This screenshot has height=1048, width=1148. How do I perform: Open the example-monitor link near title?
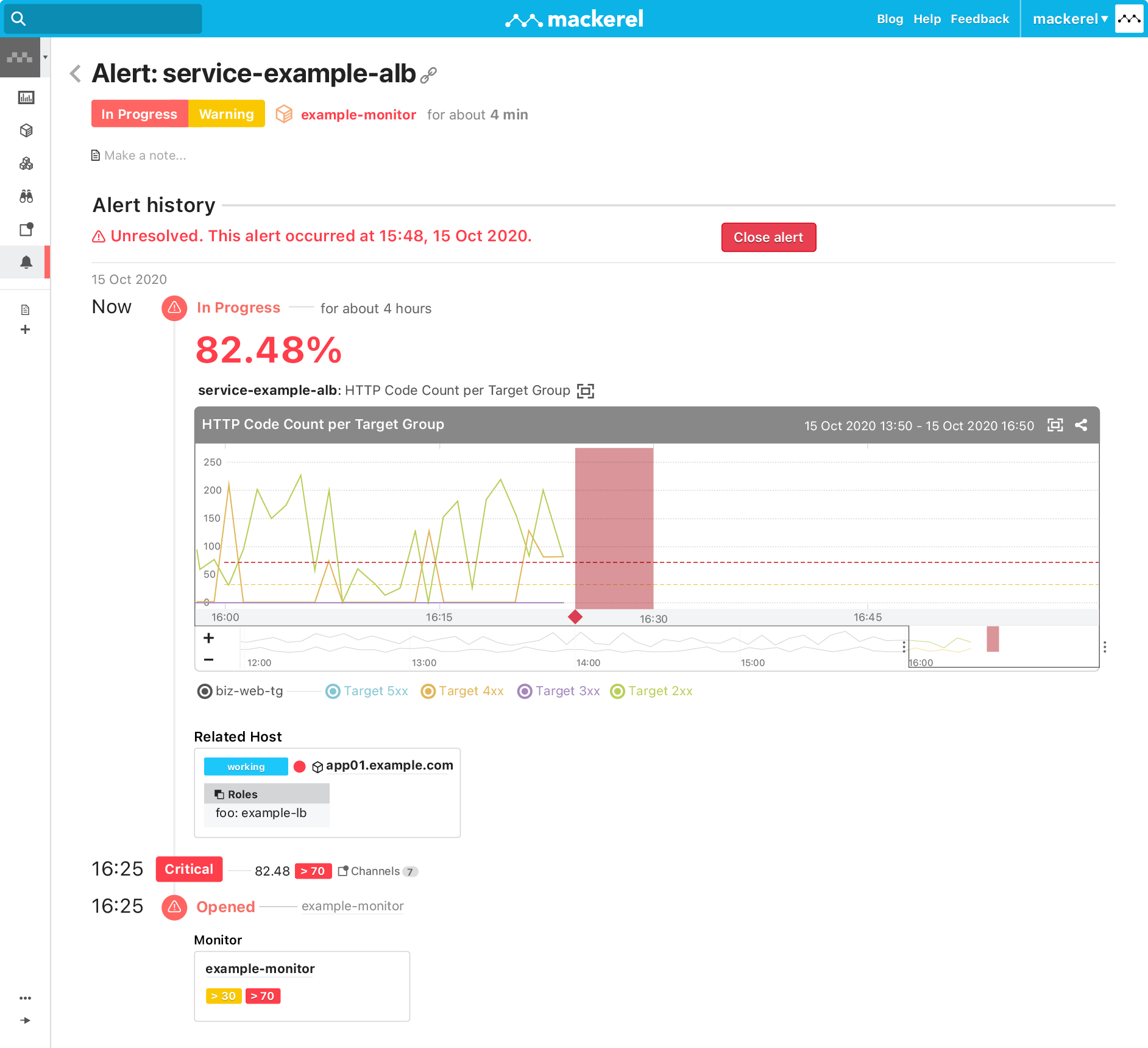(x=358, y=115)
